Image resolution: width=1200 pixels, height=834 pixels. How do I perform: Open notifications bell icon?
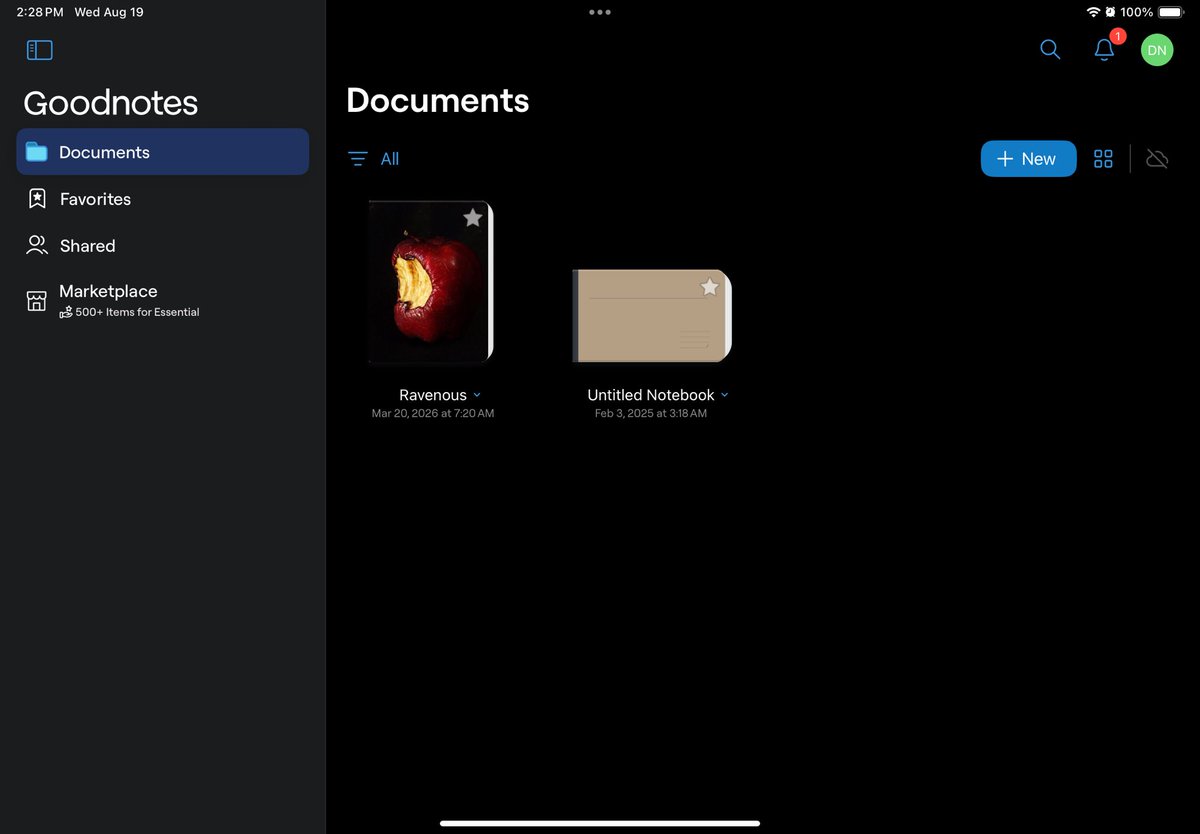[1104, 50]
